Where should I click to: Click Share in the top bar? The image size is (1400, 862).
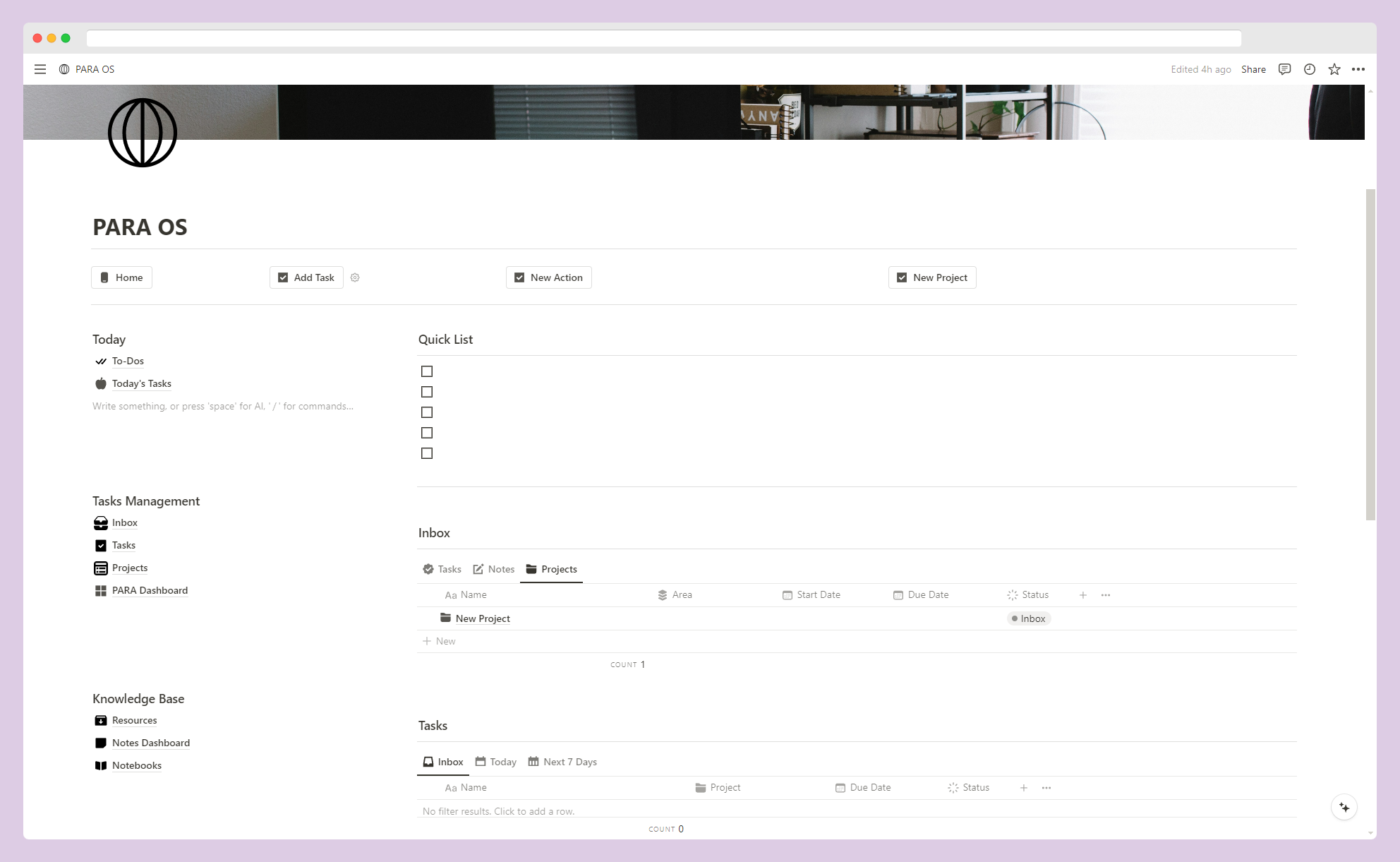click(1253, 69)
